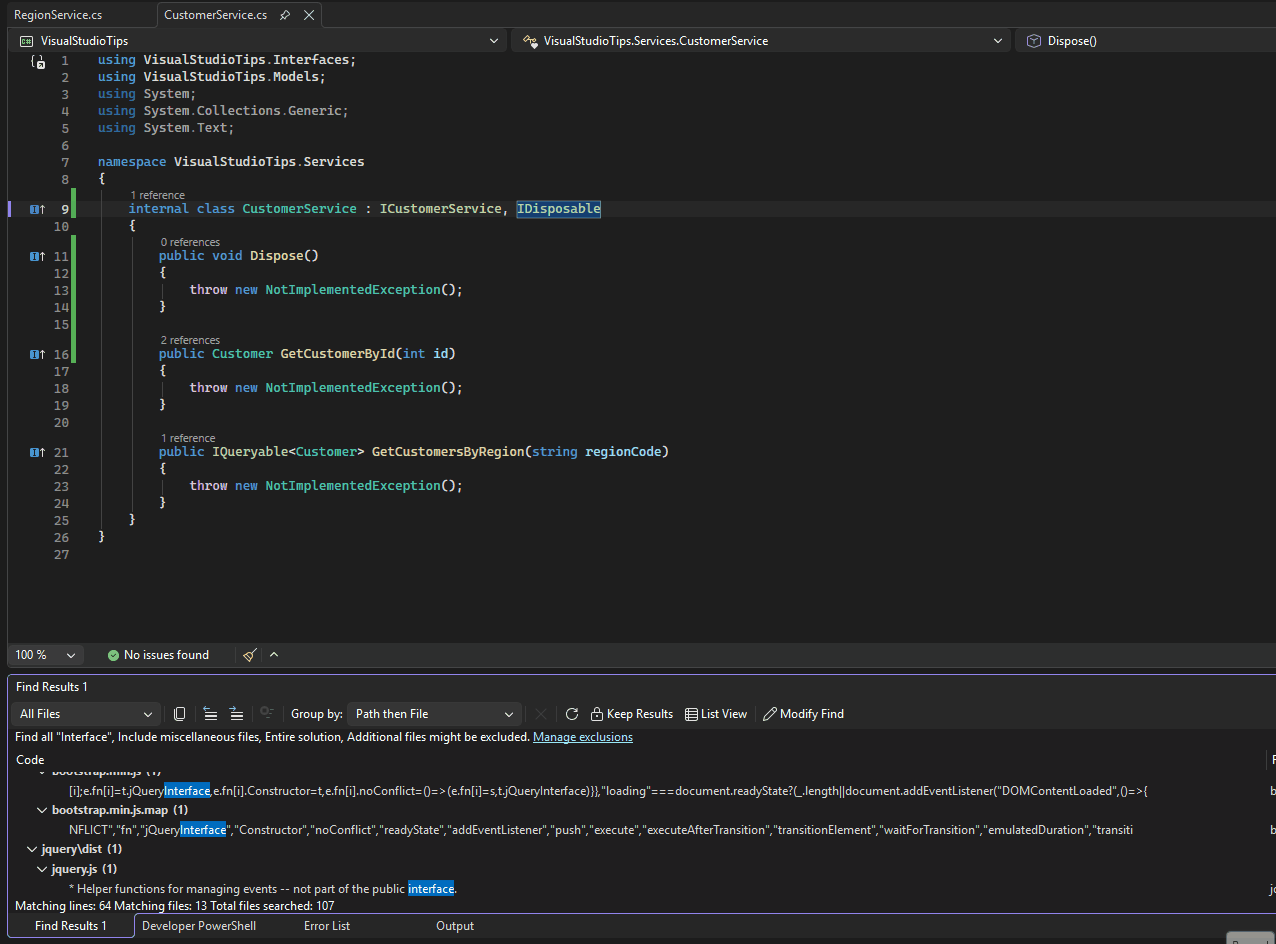The height and width of the screenshot is (944, 1276).
Task: Open the 100 % zoom dropdown
Action: pyautogui.click(x=45, y=655)
